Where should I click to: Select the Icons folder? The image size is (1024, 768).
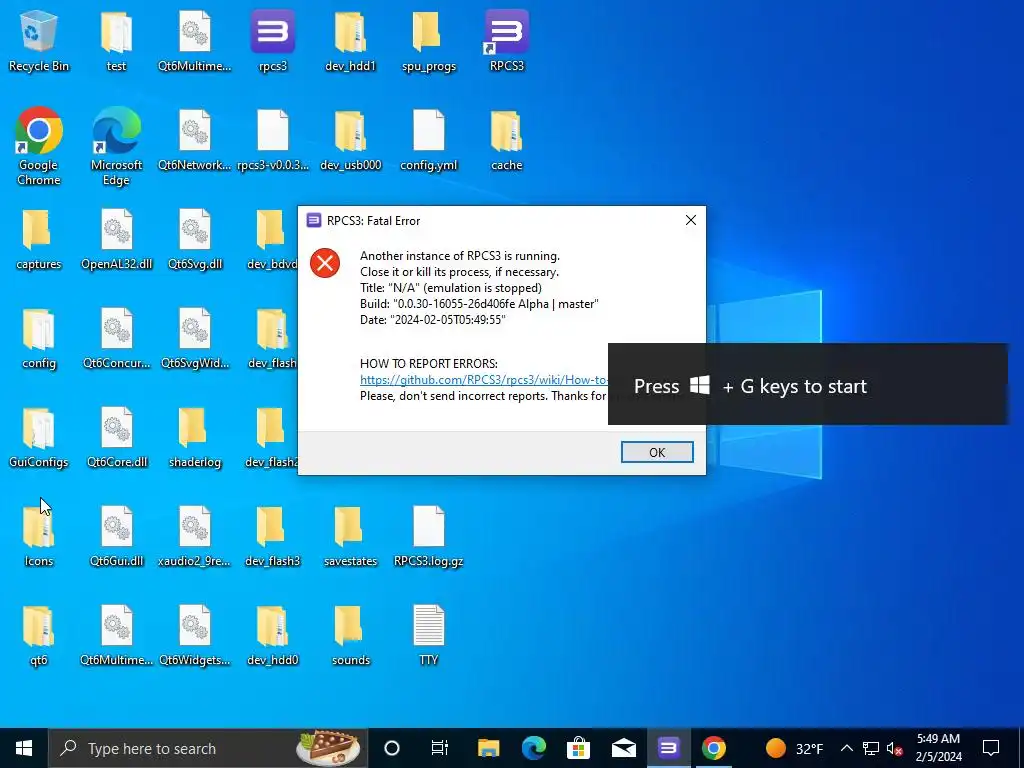point(39,537)
